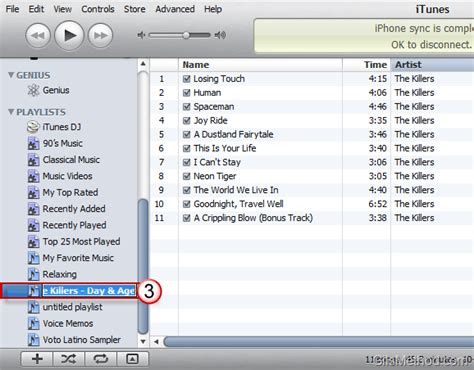
Task: Uncheck the Goodnight, Travel Well checkbox
Action: [x=187, y=204]
